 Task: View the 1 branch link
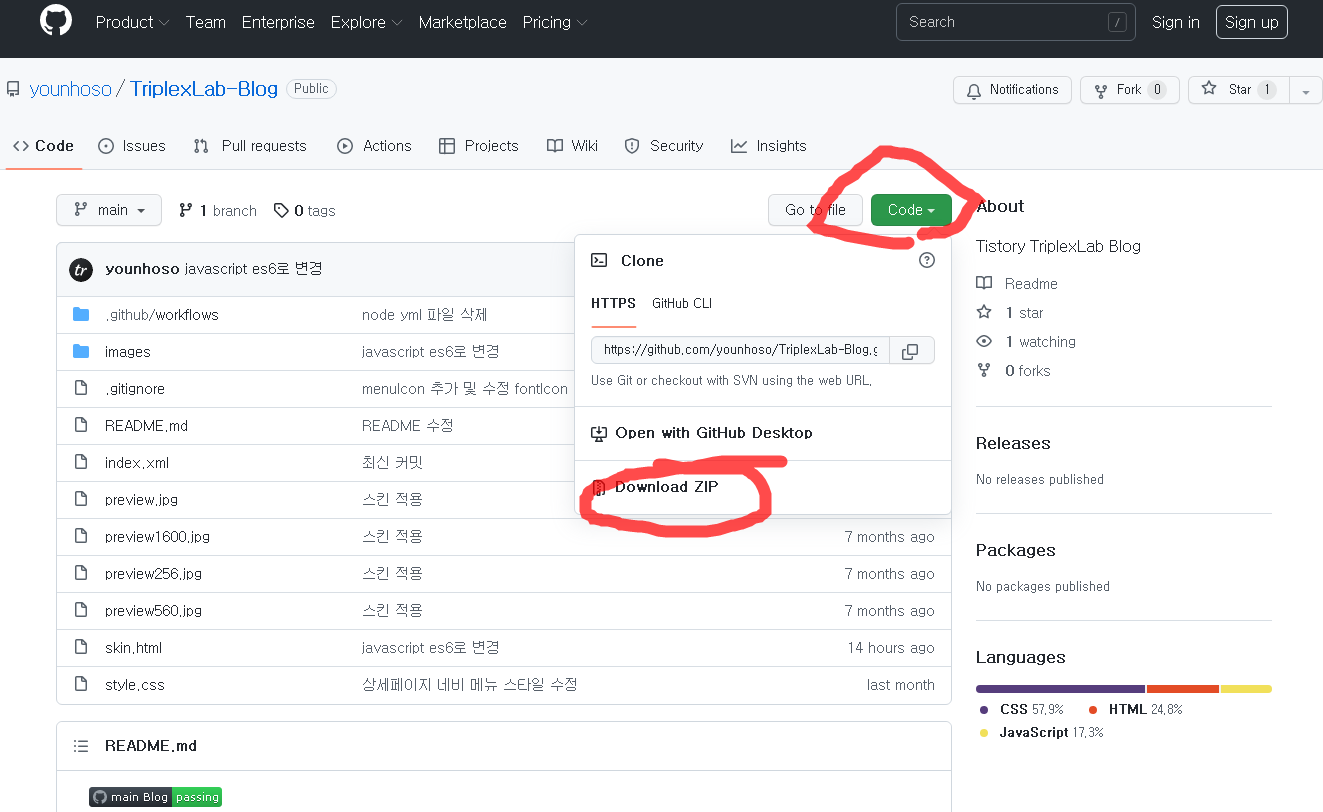pyautogui.click(x=218, y=211)
